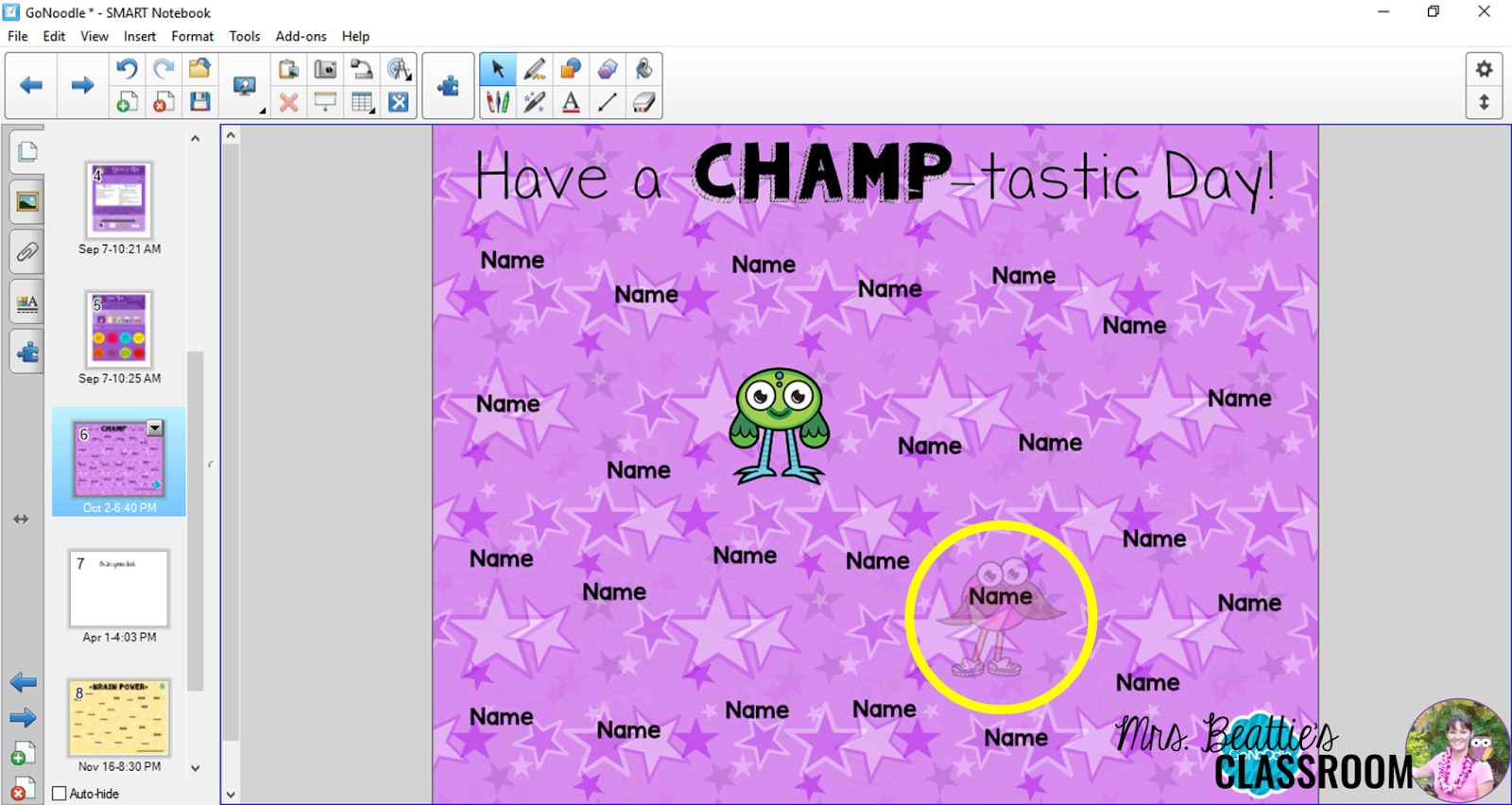Open the File menu
1512x805 pixels.
point(18,36)
